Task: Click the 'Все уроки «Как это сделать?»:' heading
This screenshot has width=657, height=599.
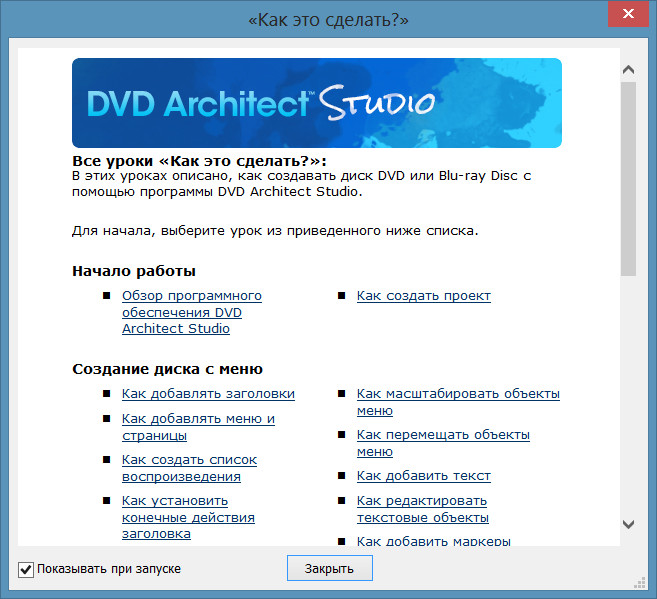Action: [x=199, y=161]
